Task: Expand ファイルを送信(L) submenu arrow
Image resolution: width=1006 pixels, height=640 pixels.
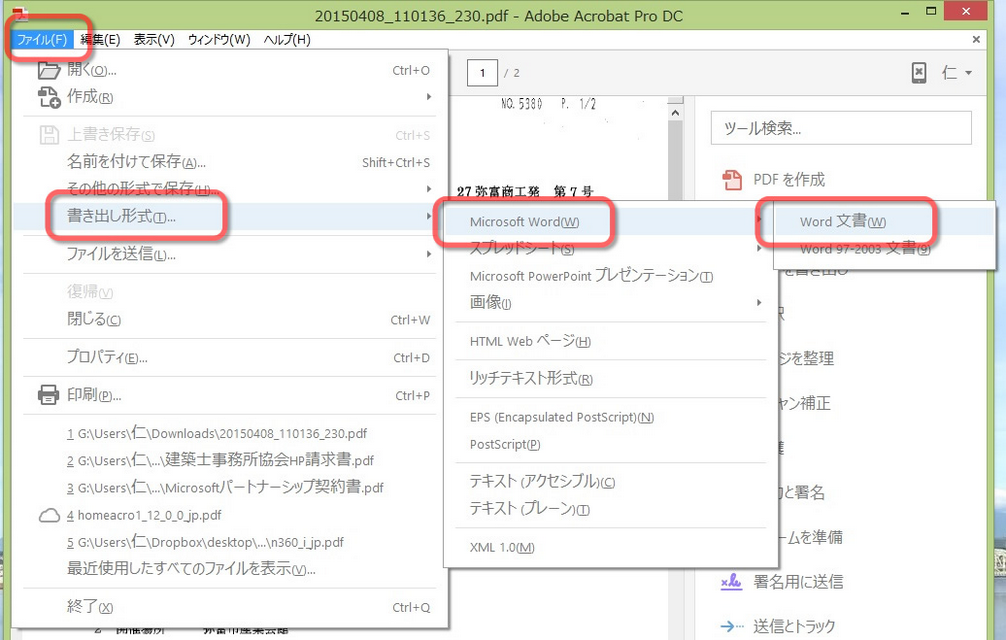Action: click(429, 254)
